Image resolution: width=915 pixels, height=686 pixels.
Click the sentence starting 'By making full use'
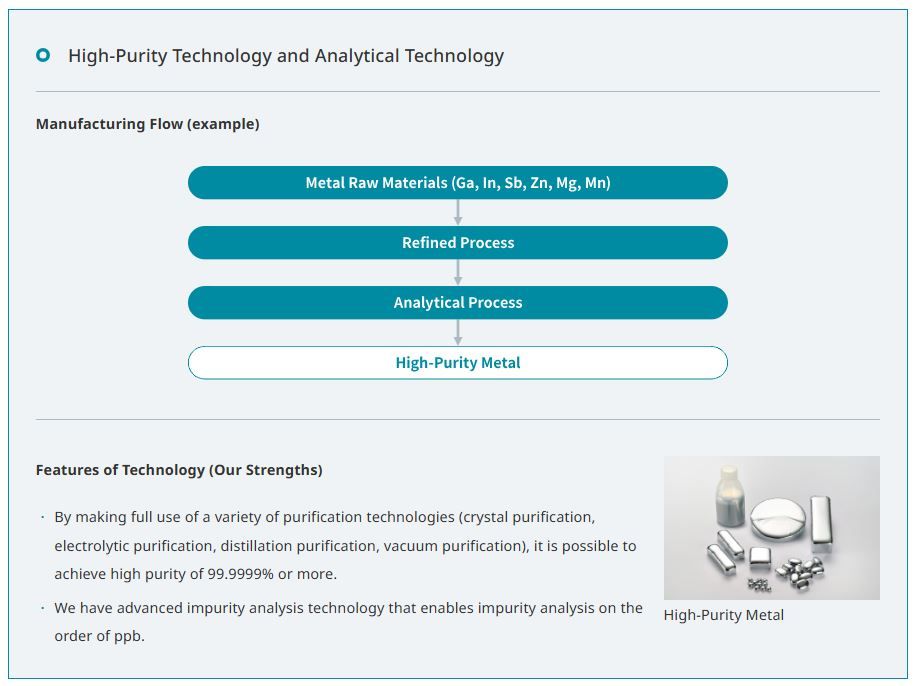[x=324, y=518]
